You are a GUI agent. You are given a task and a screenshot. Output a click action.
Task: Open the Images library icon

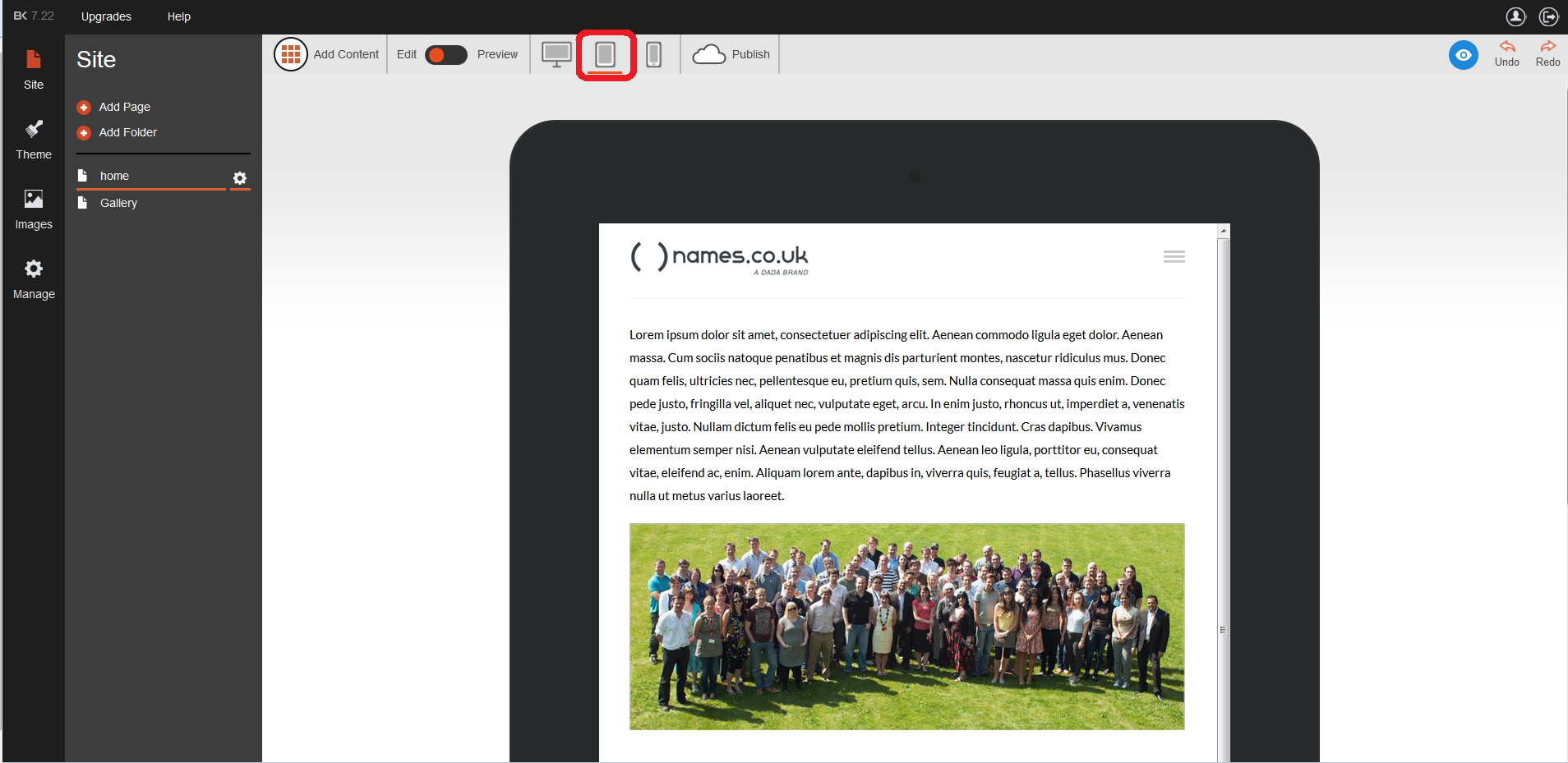pyautogui.click(x=34, y=199)
